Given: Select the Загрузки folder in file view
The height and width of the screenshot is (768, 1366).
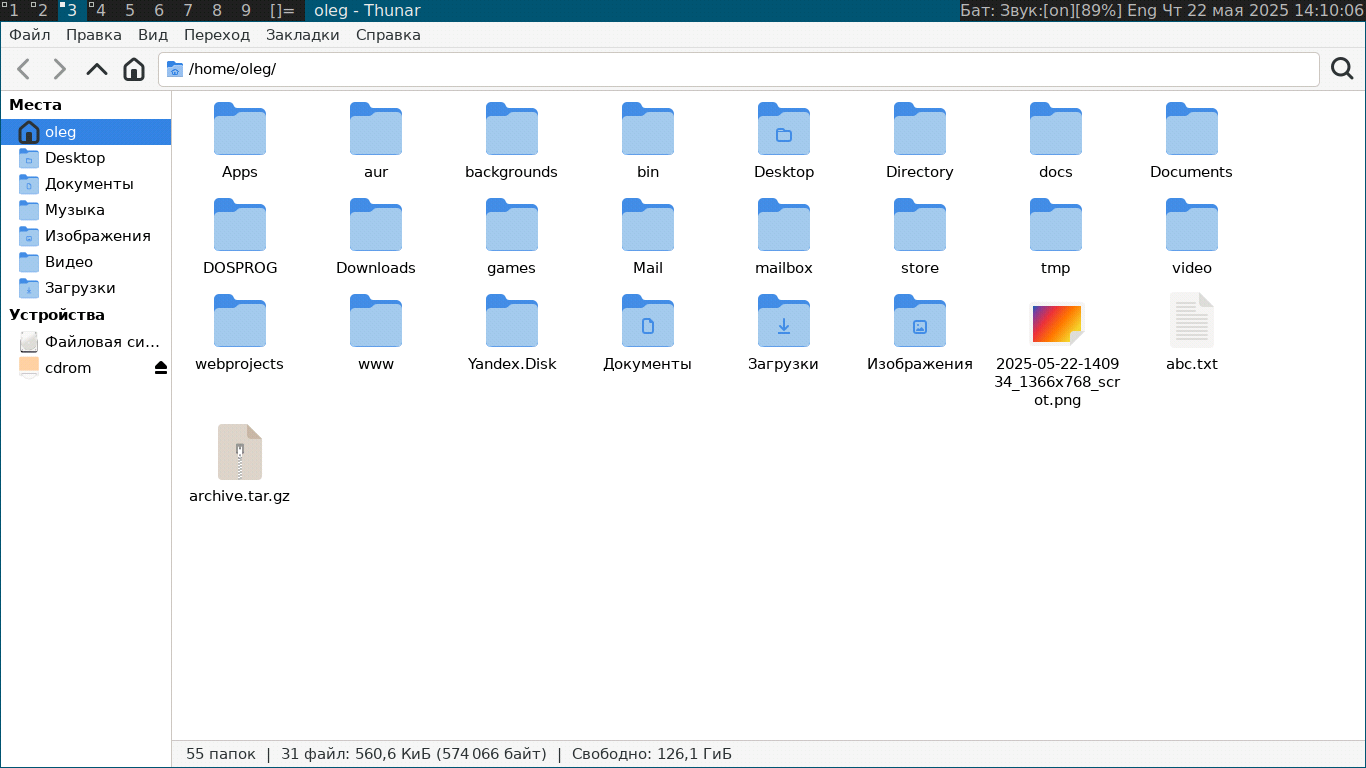Looking at the screenshot, I should click(784, 321).
